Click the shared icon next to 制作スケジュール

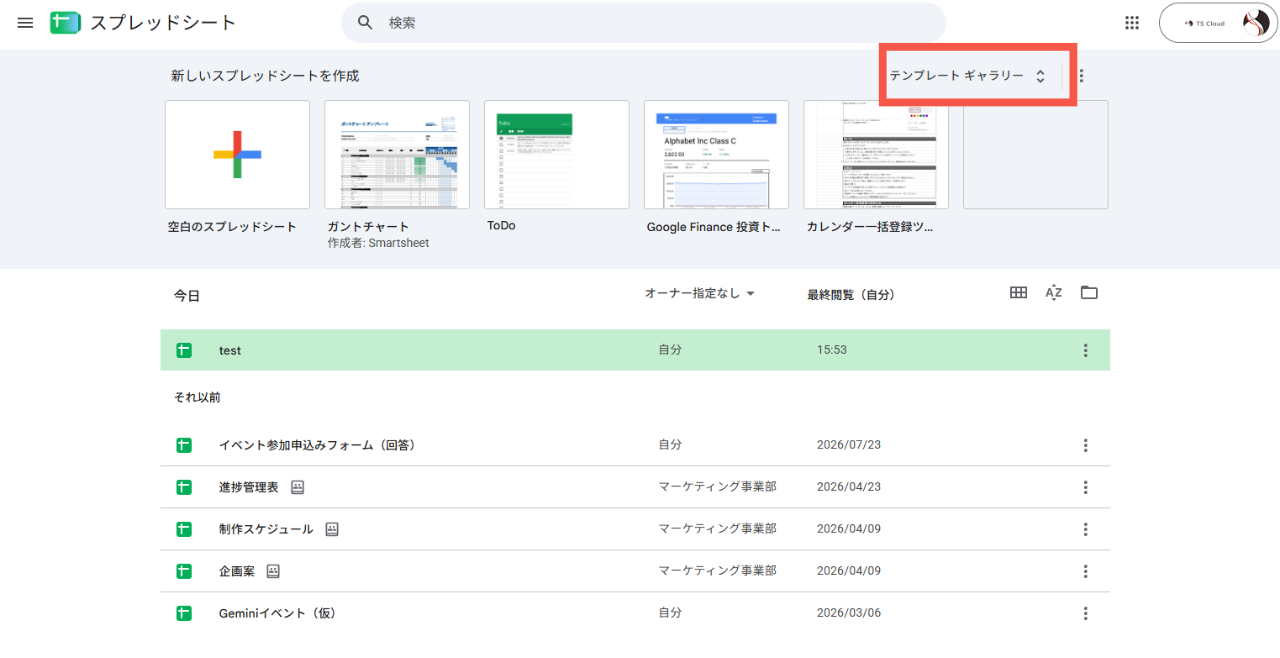pyautogui.click(x=332, y=529)
